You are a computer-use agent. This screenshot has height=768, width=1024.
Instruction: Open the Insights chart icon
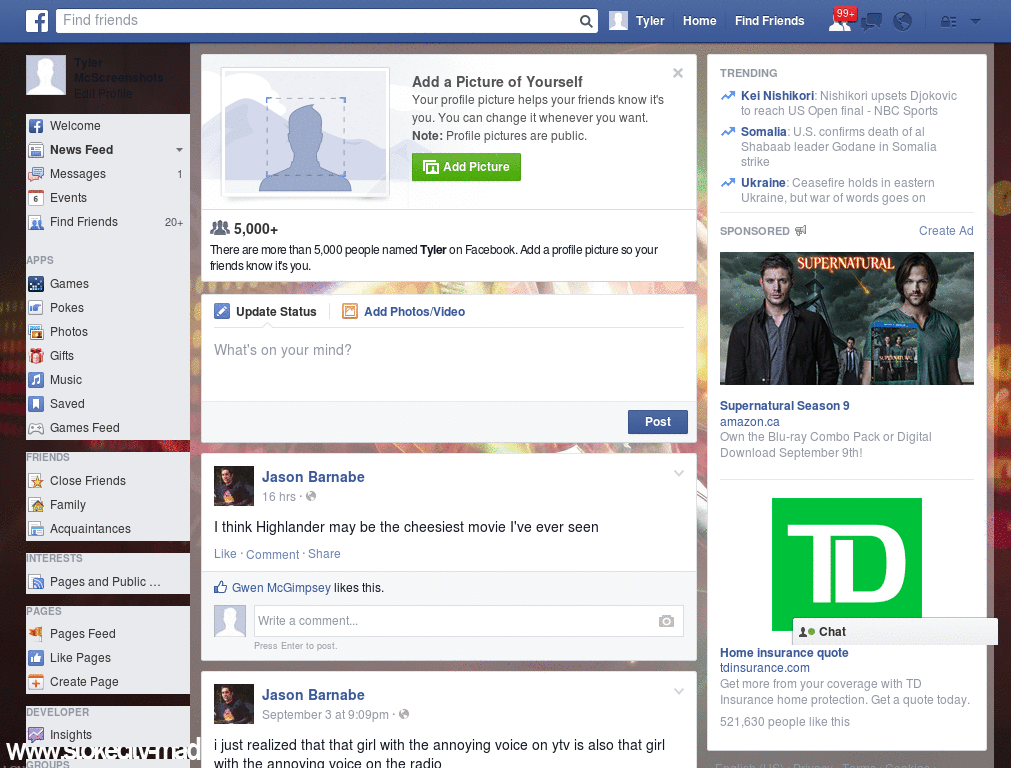coord(36,735)
